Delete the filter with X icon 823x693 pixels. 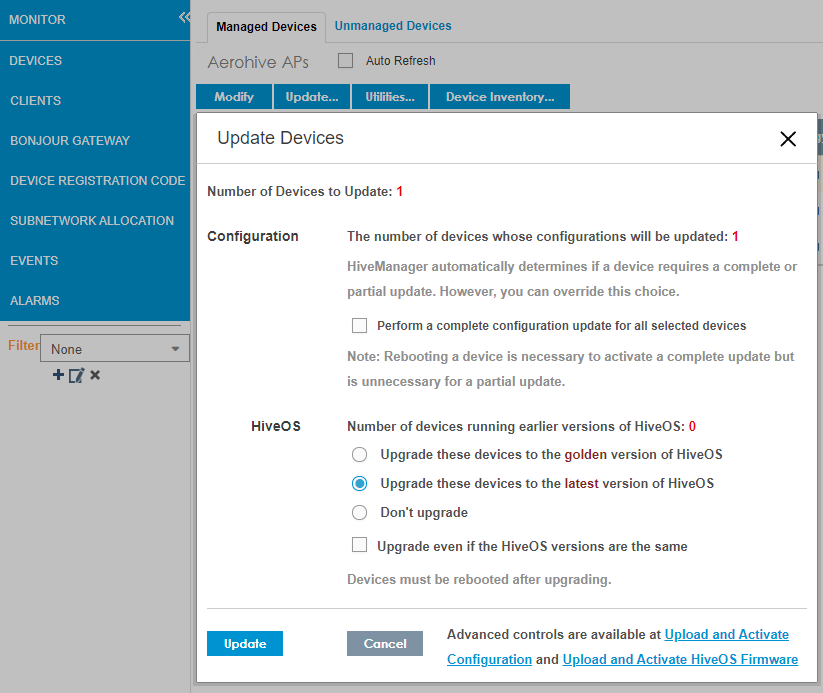click(95, 375)
